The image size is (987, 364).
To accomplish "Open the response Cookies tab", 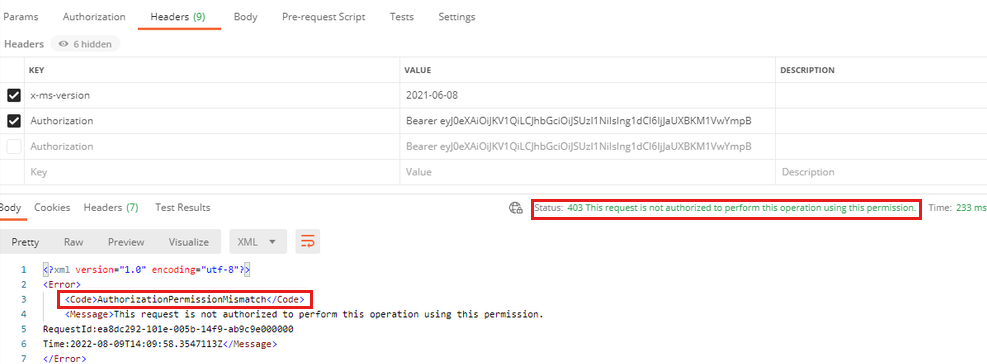I will pos(52,207).
